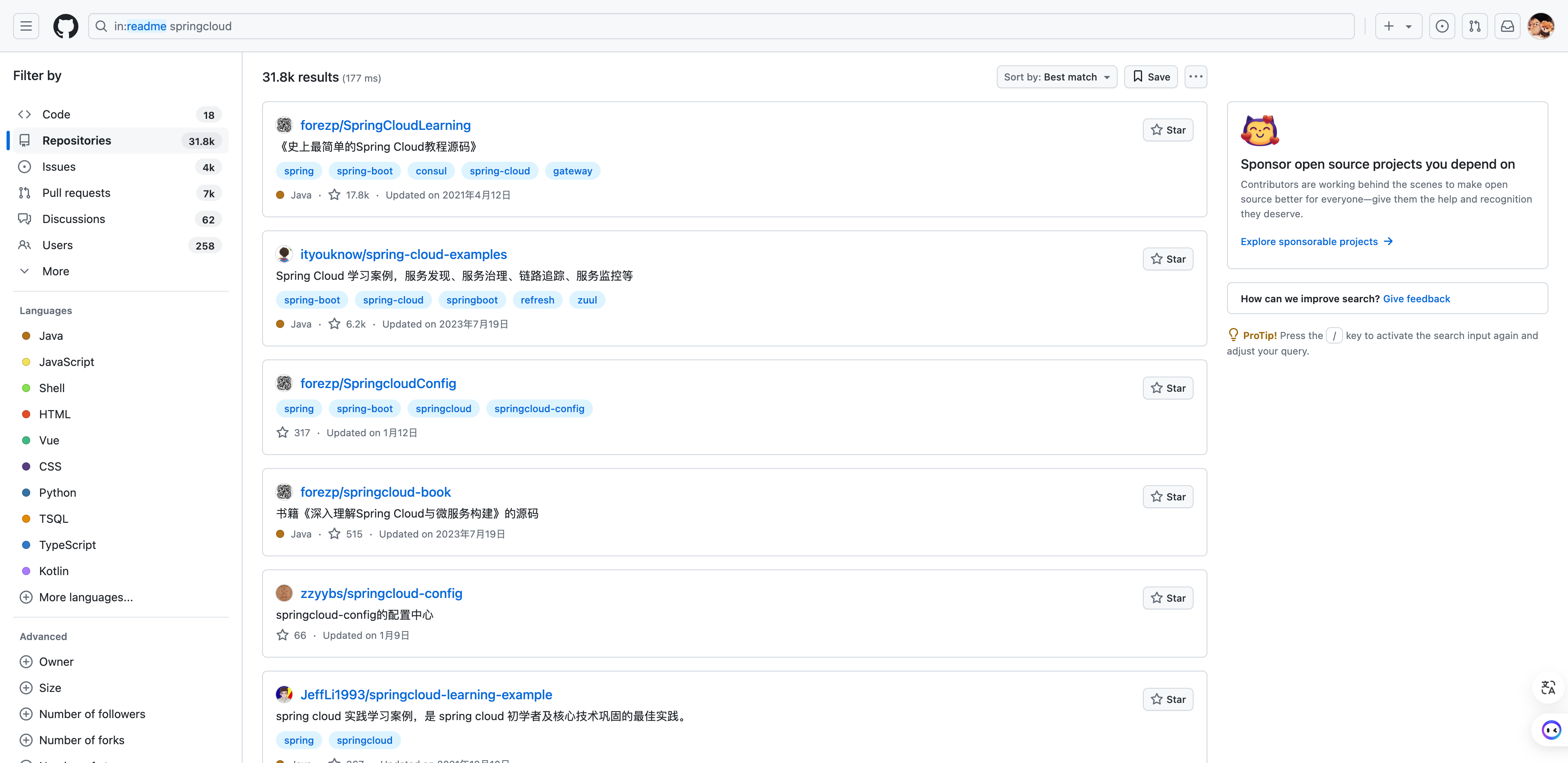
Task: Switch to the Issues filter
Action: pyautogui.click(x=58, y=167)
